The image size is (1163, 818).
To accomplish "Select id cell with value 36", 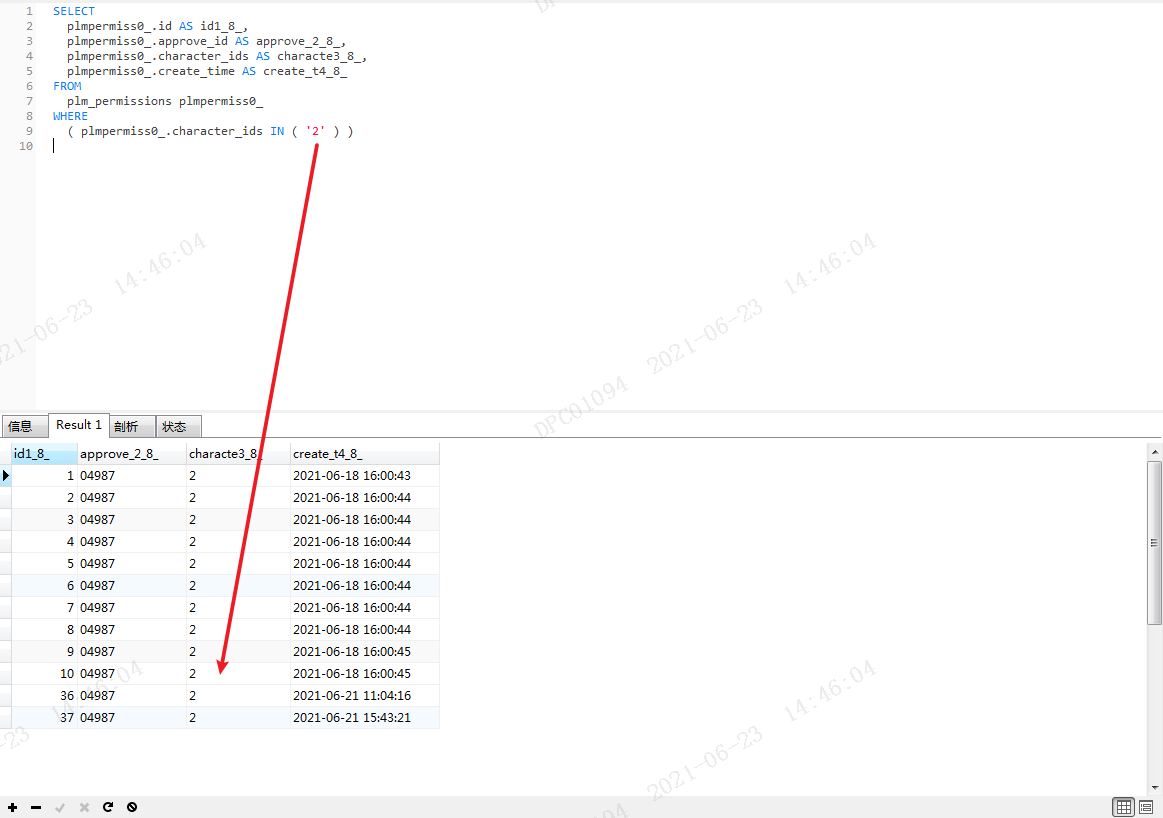I will pyautogui.click(x=44, y=696).
